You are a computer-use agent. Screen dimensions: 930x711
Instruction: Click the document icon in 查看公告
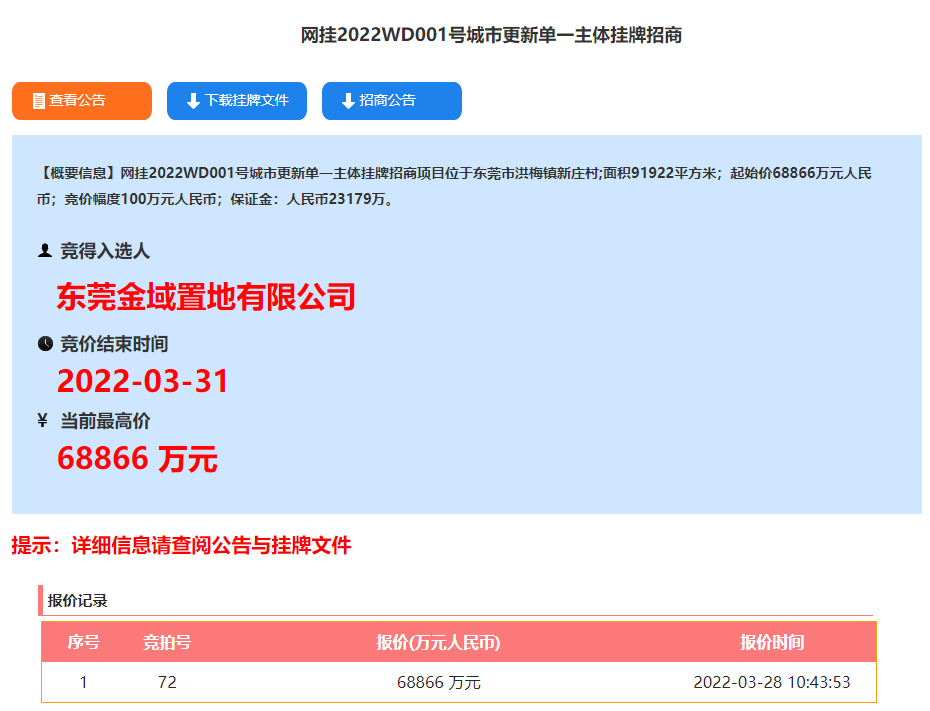point(39,101)
